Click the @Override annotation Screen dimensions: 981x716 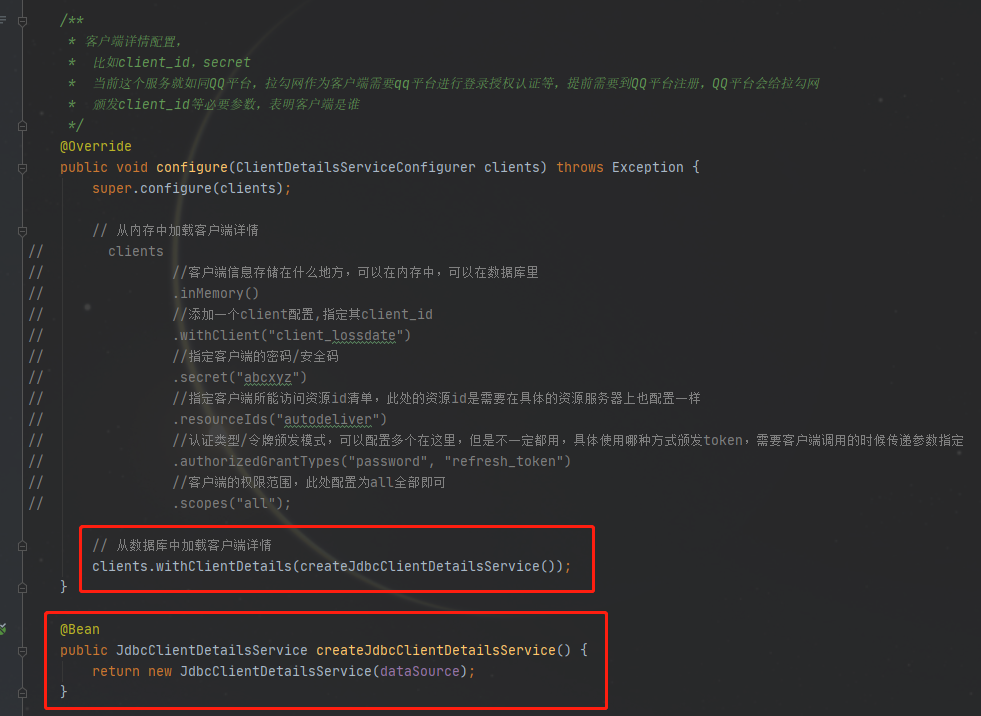click(x=96, y=146)
